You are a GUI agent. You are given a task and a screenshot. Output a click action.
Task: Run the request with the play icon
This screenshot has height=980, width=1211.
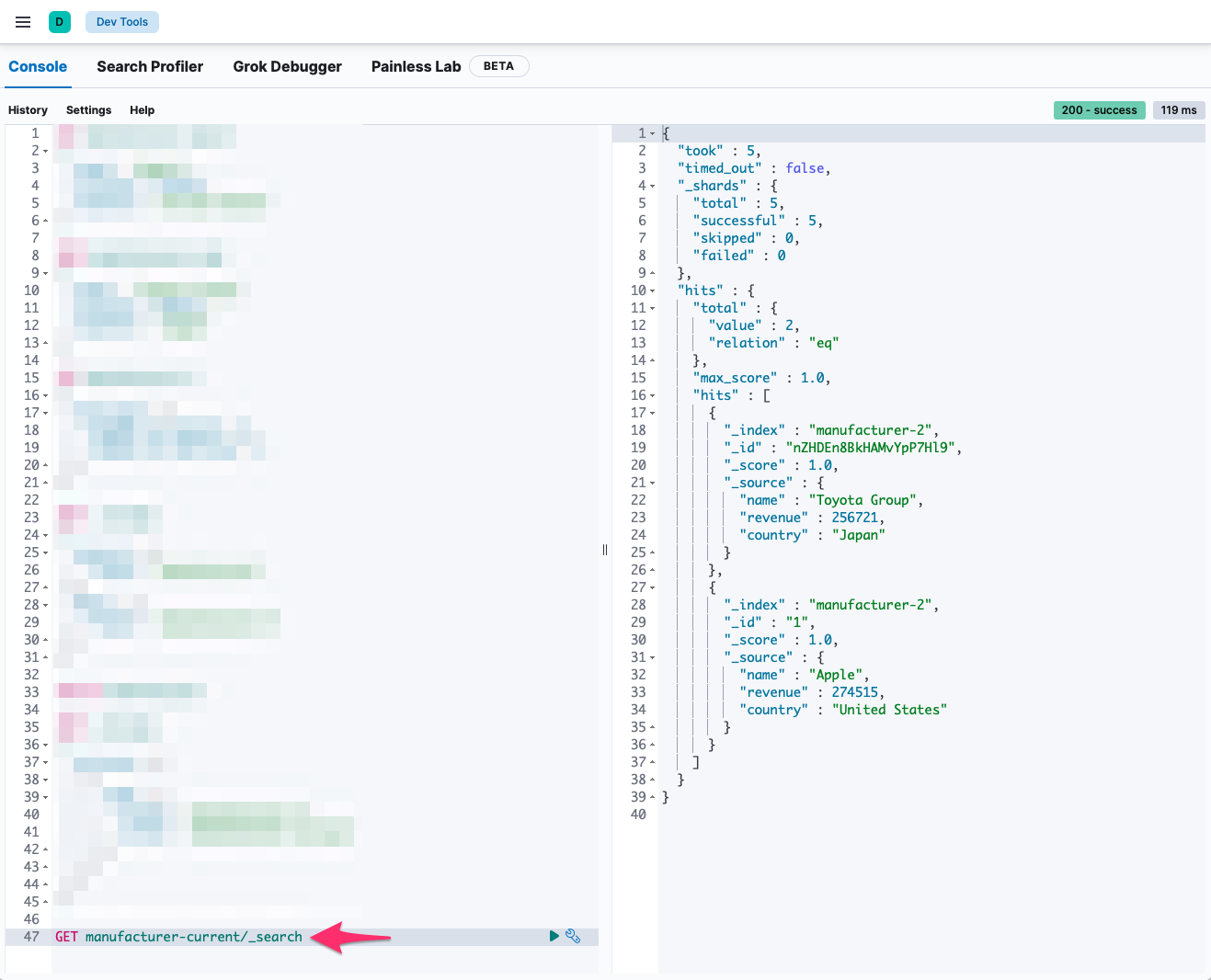coord(554,936)
